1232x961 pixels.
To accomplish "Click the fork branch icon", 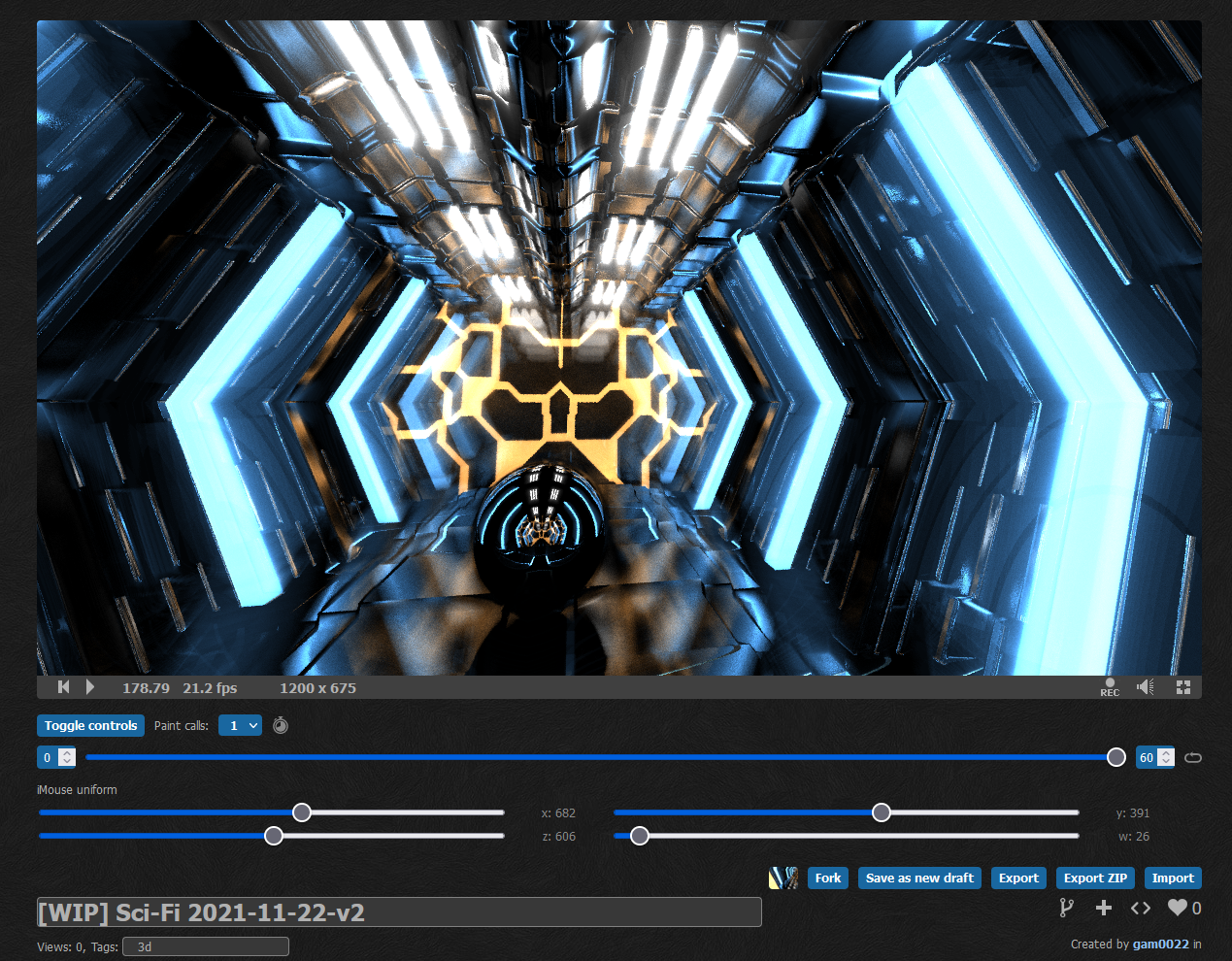I will 1066,908.
